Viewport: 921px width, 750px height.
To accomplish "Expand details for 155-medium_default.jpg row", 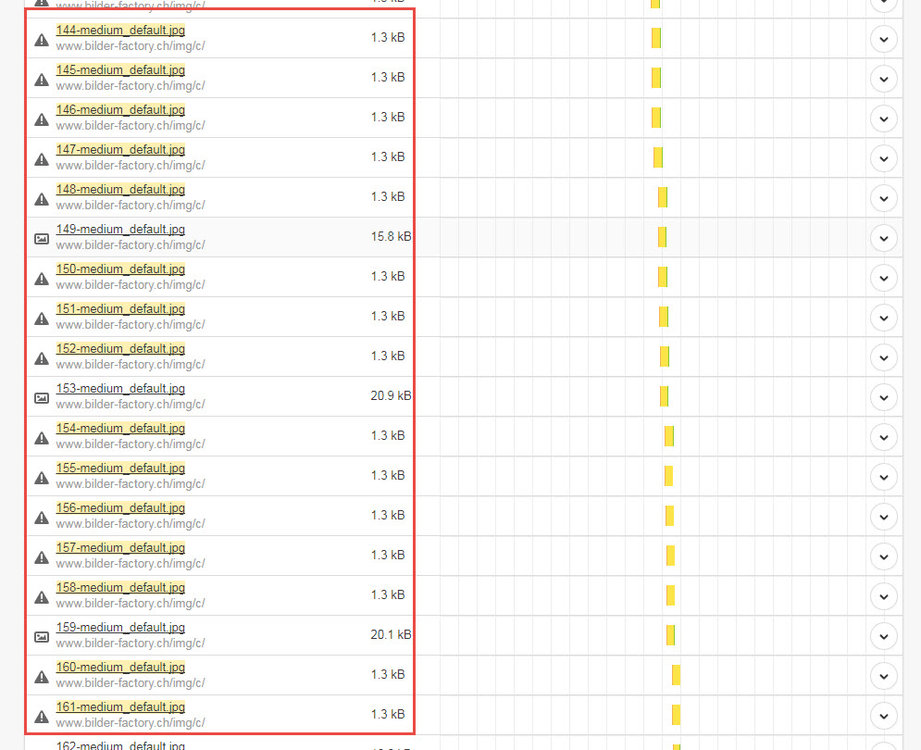I will click(883, 477).
